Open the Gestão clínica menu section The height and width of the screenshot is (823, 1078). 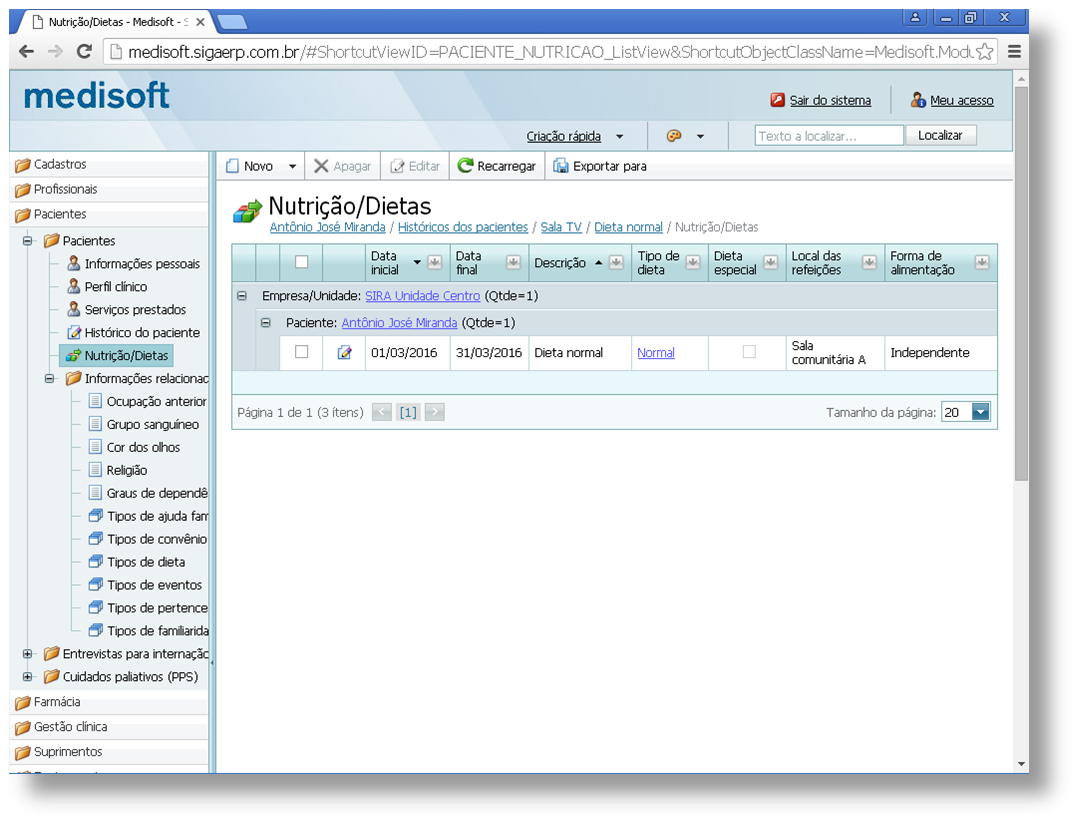(x=110, y=727)
